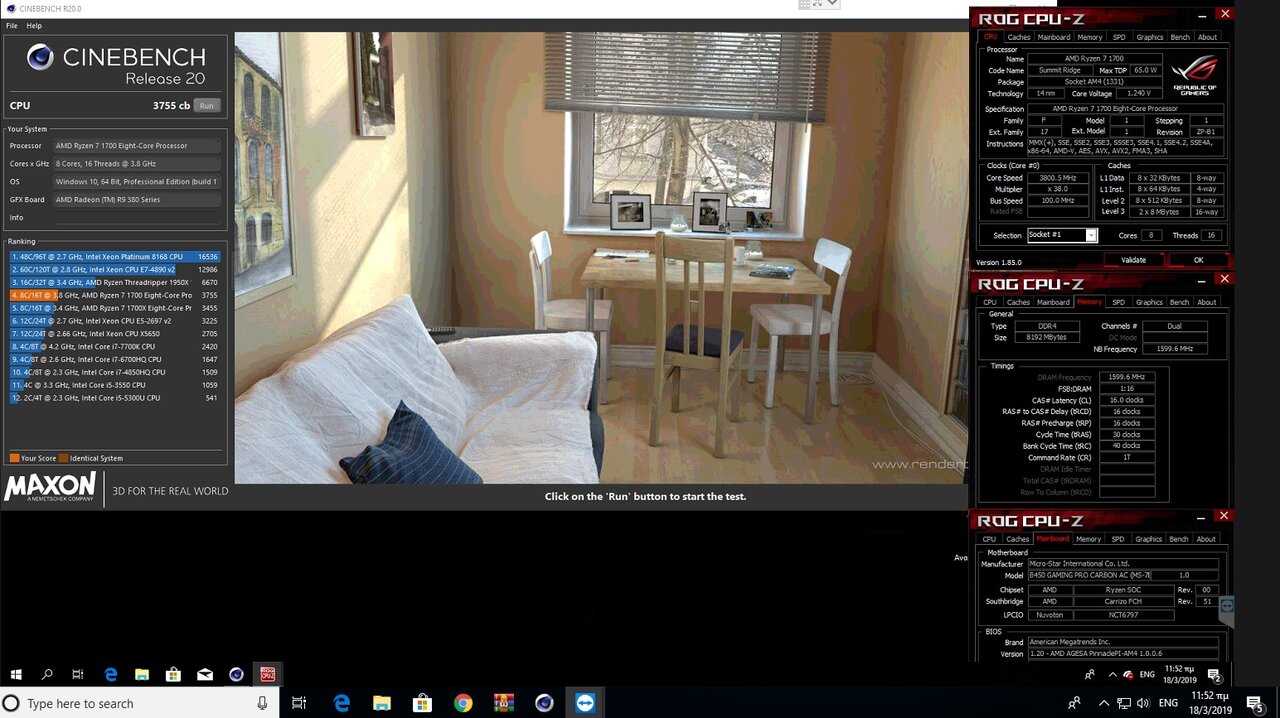Open Mail app in remote session taskbar
The image size is (1280, 718).
pyautogui.click(x=205, y=674)
